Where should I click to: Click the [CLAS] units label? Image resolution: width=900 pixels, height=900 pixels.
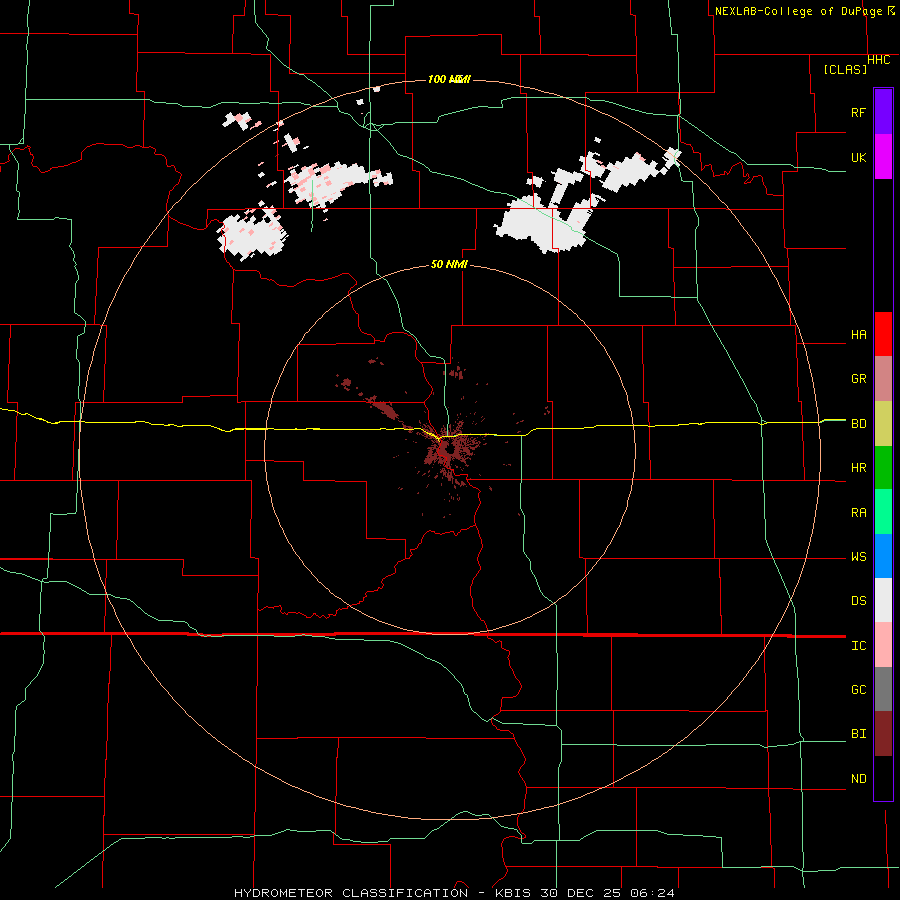845,69
